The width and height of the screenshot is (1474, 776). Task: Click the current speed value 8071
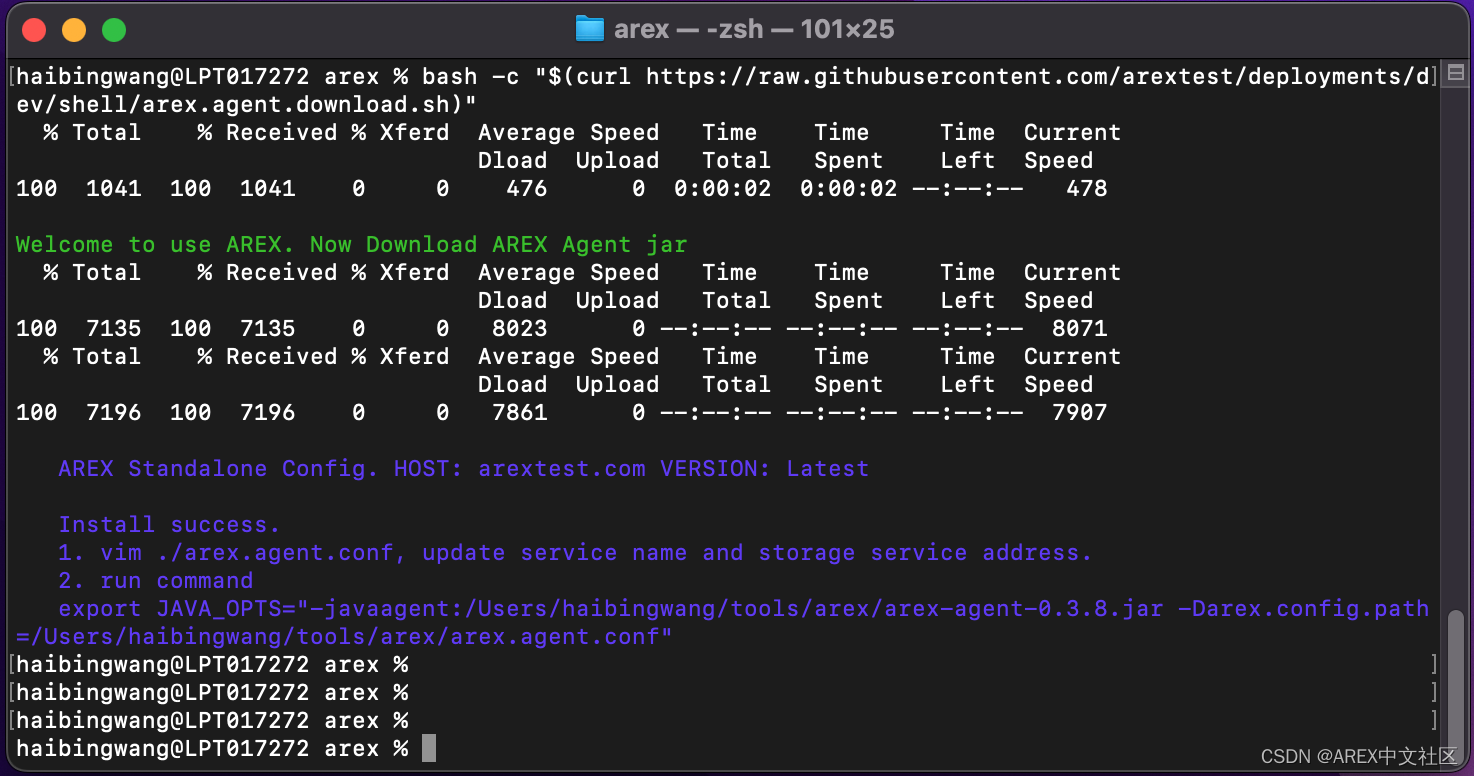coord(1079,329)
